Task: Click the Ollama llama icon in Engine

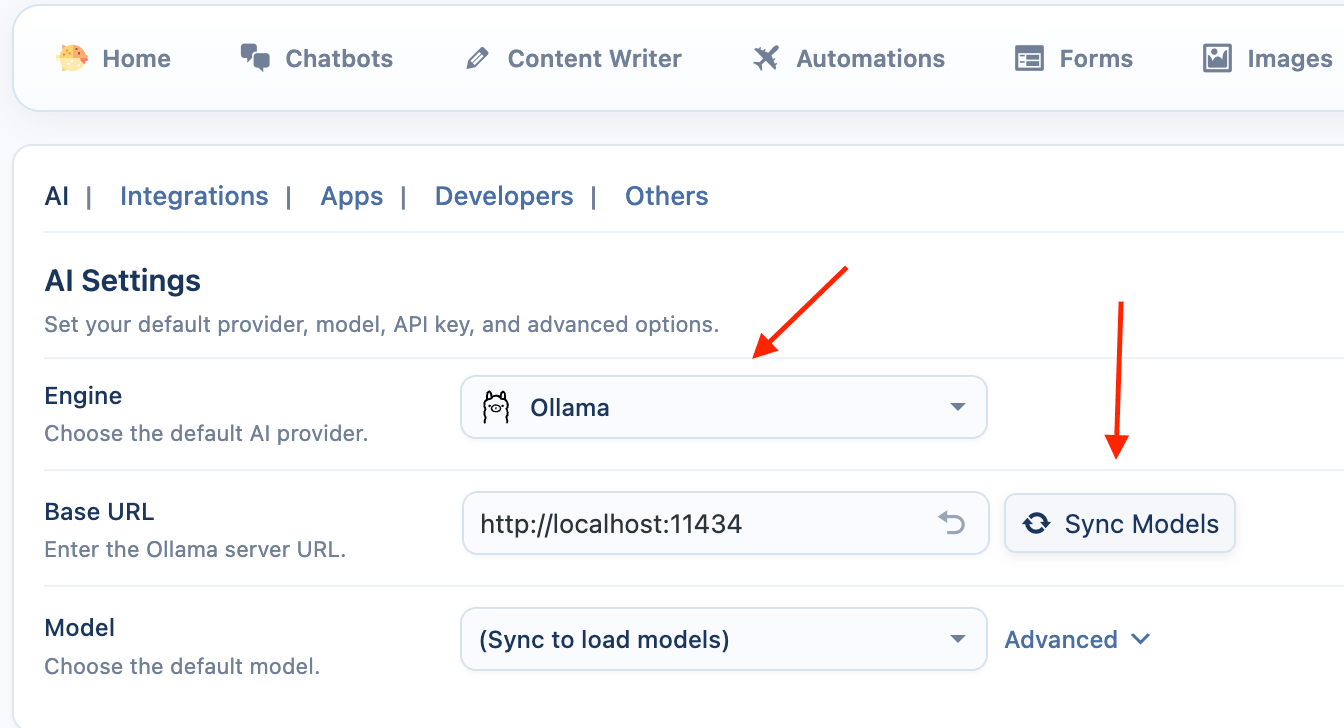Action: coord(496,407)
